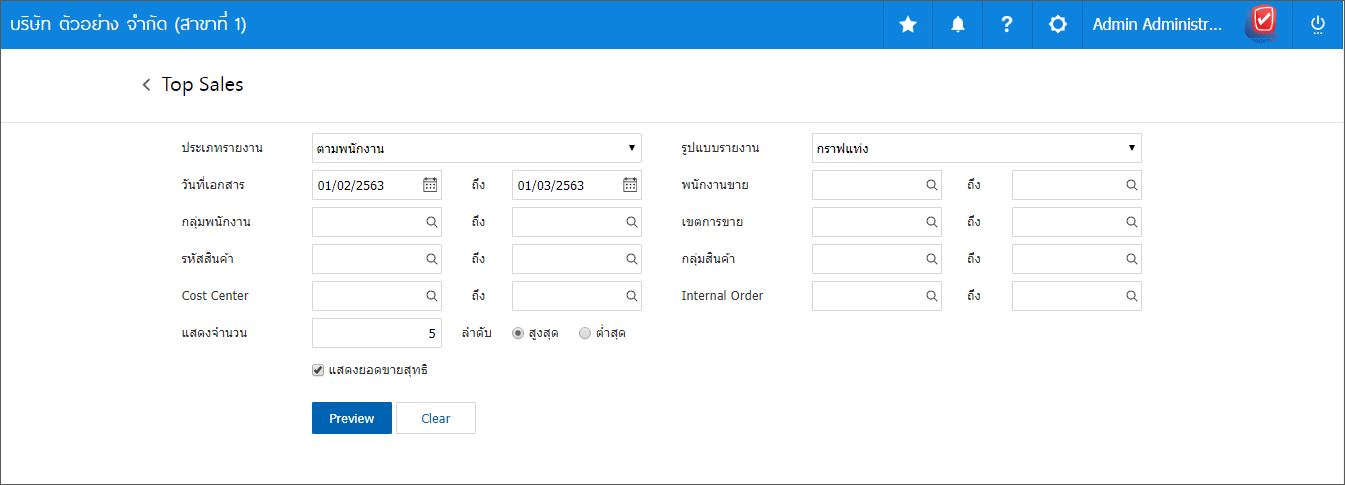Click company name บริษัท ตัวอย่าง จำกัด
Image resolution: width=1345 pixels, height=485 pixels.
pyautogui.click(x=128, y=25)
